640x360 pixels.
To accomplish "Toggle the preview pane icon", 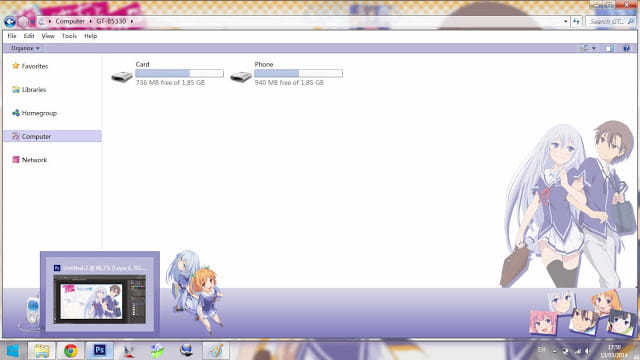I will [x=609, y=48].
